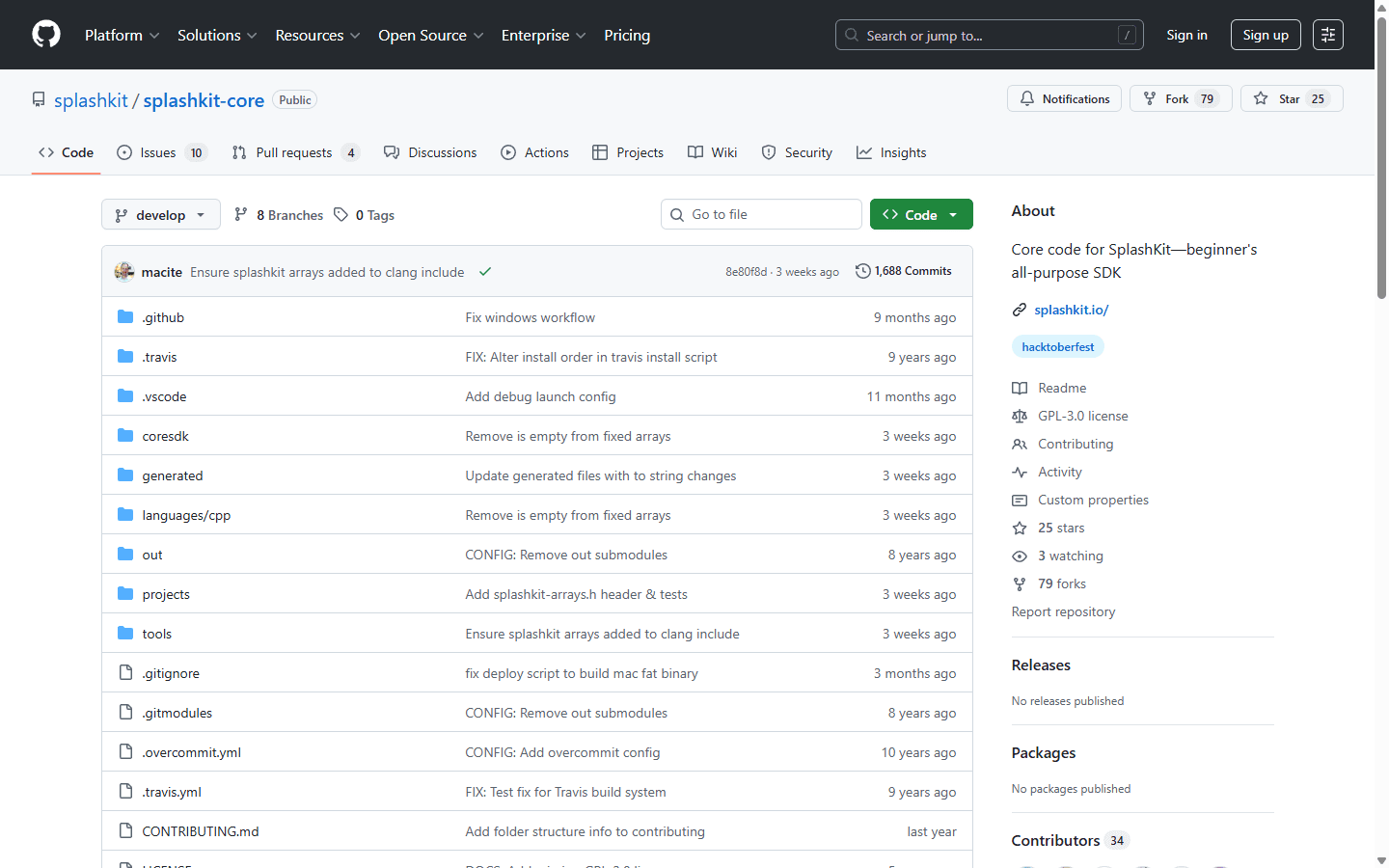Click the GitHub logo icon
Screen dimensions: 1389x868
[x=45, y=34]
